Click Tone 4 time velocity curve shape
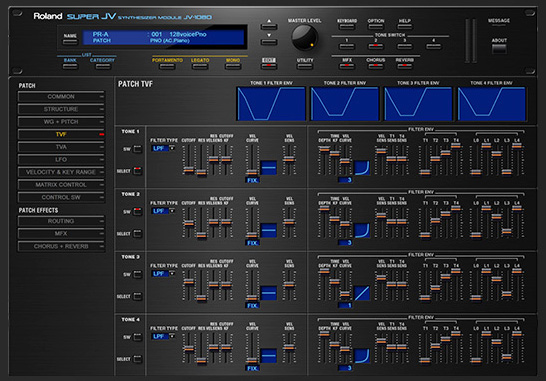546x381 pixels. click(x=362, y=356)
